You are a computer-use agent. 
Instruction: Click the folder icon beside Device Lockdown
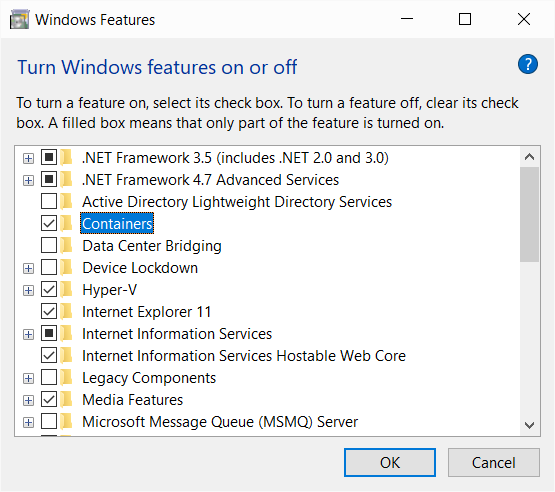coord(66,268)
